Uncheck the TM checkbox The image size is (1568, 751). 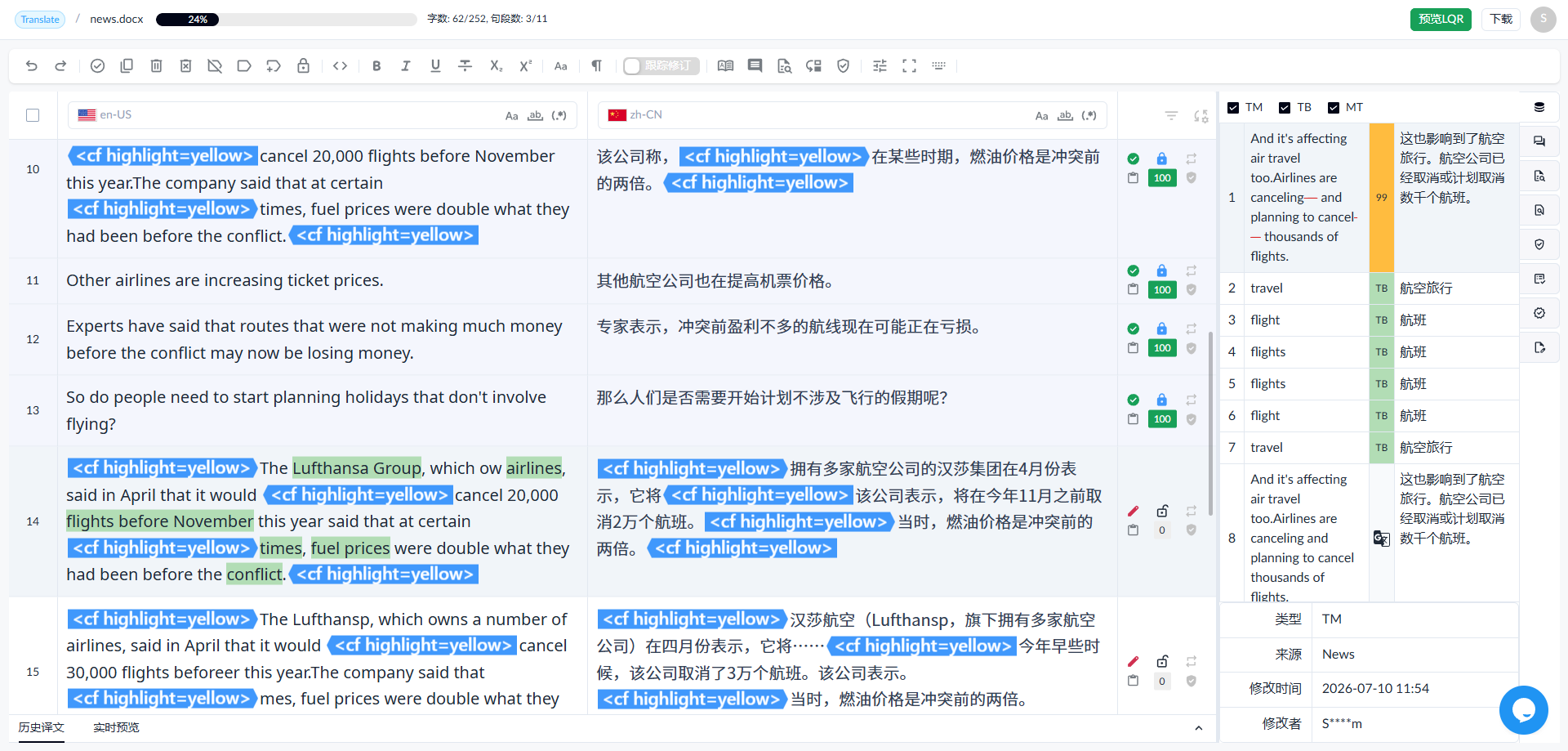coord(1233,108)
